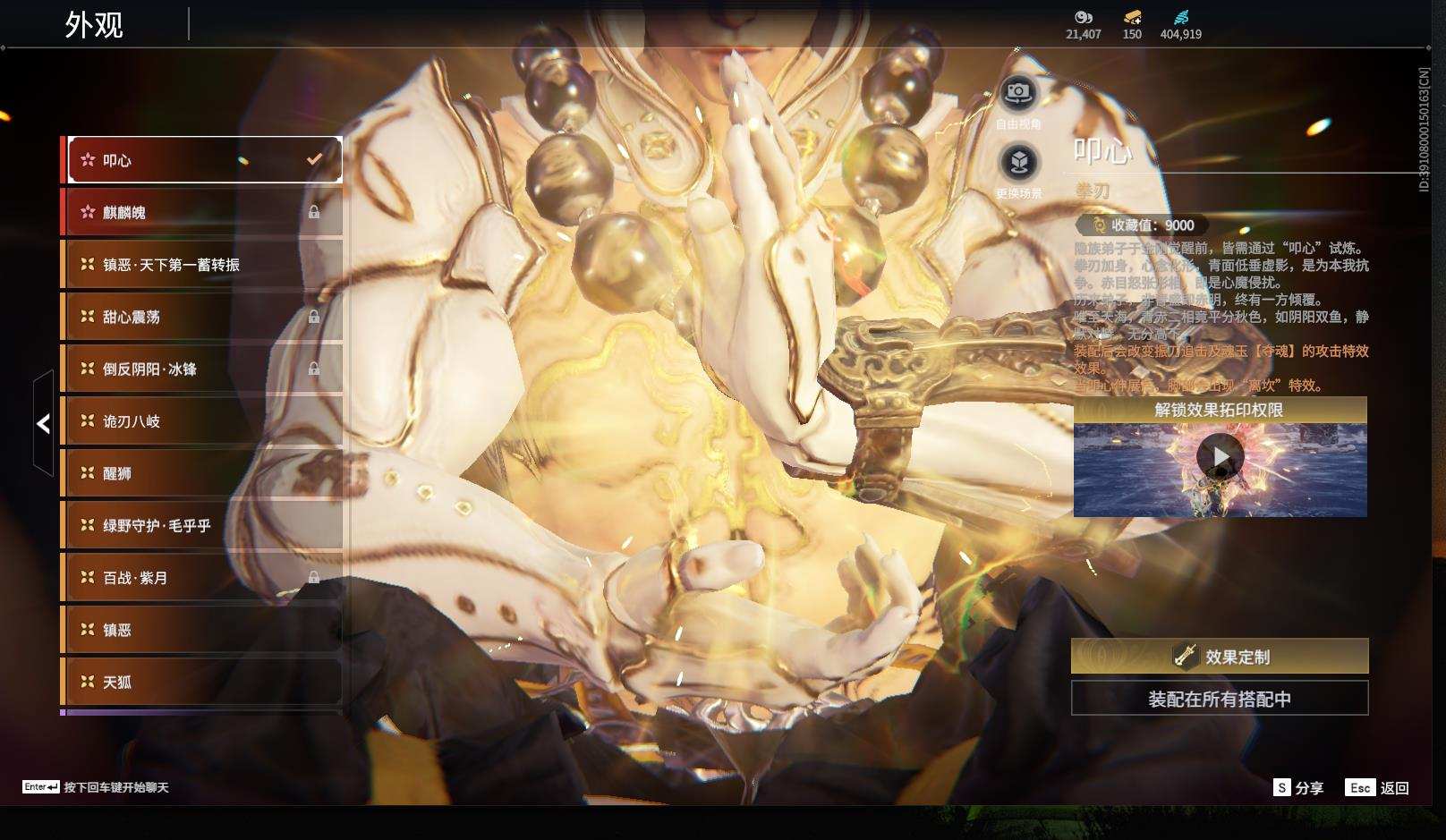Click the 150 gold bar amount

1132,34
